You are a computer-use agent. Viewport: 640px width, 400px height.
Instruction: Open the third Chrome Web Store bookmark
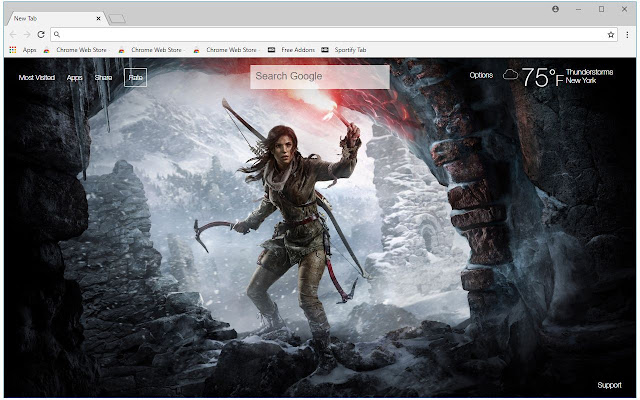(x=227, y=50)
